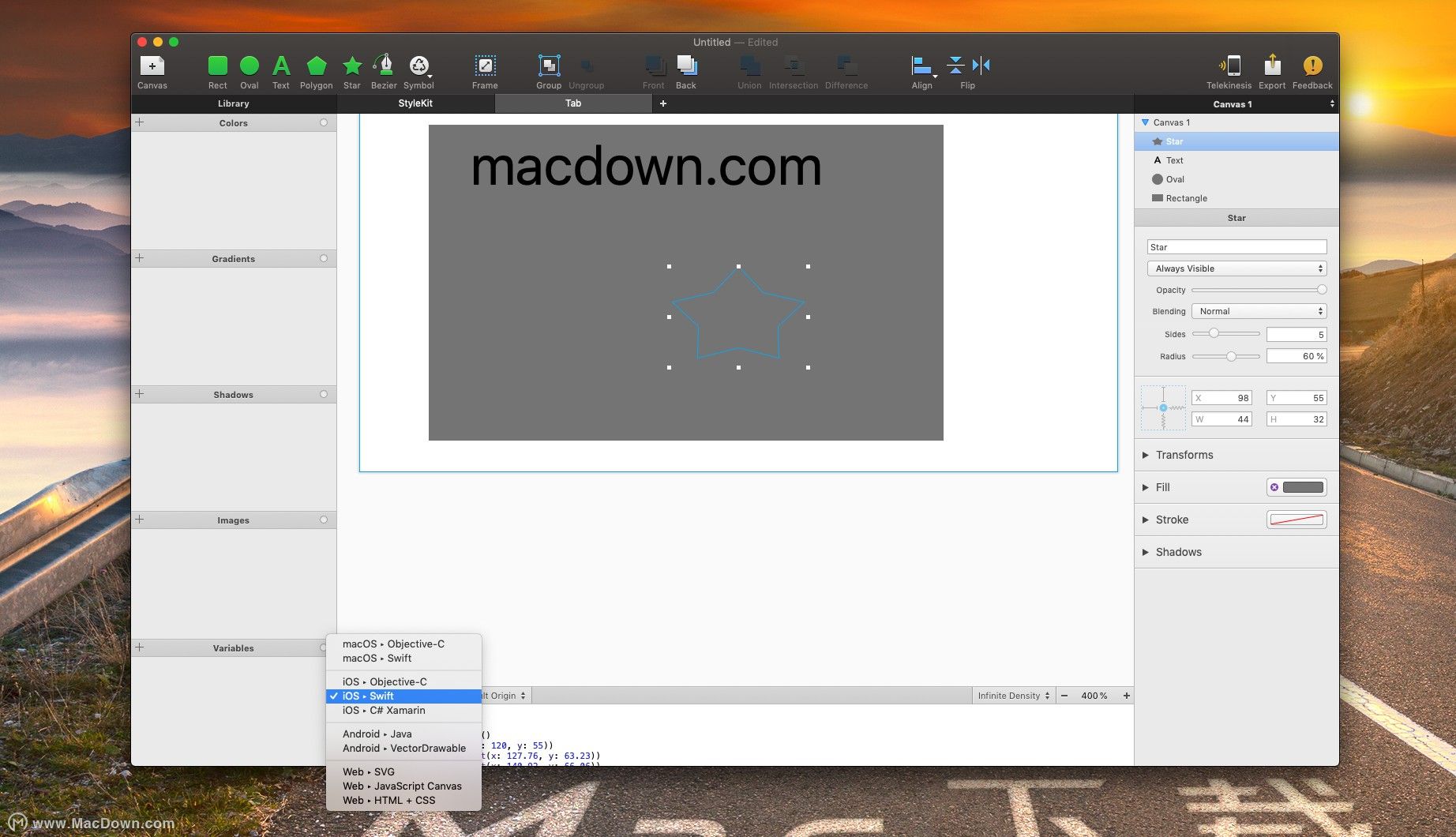Flip the selection horizontally
The height and width of the screenshot is (837, 1456).
point(981,66)
